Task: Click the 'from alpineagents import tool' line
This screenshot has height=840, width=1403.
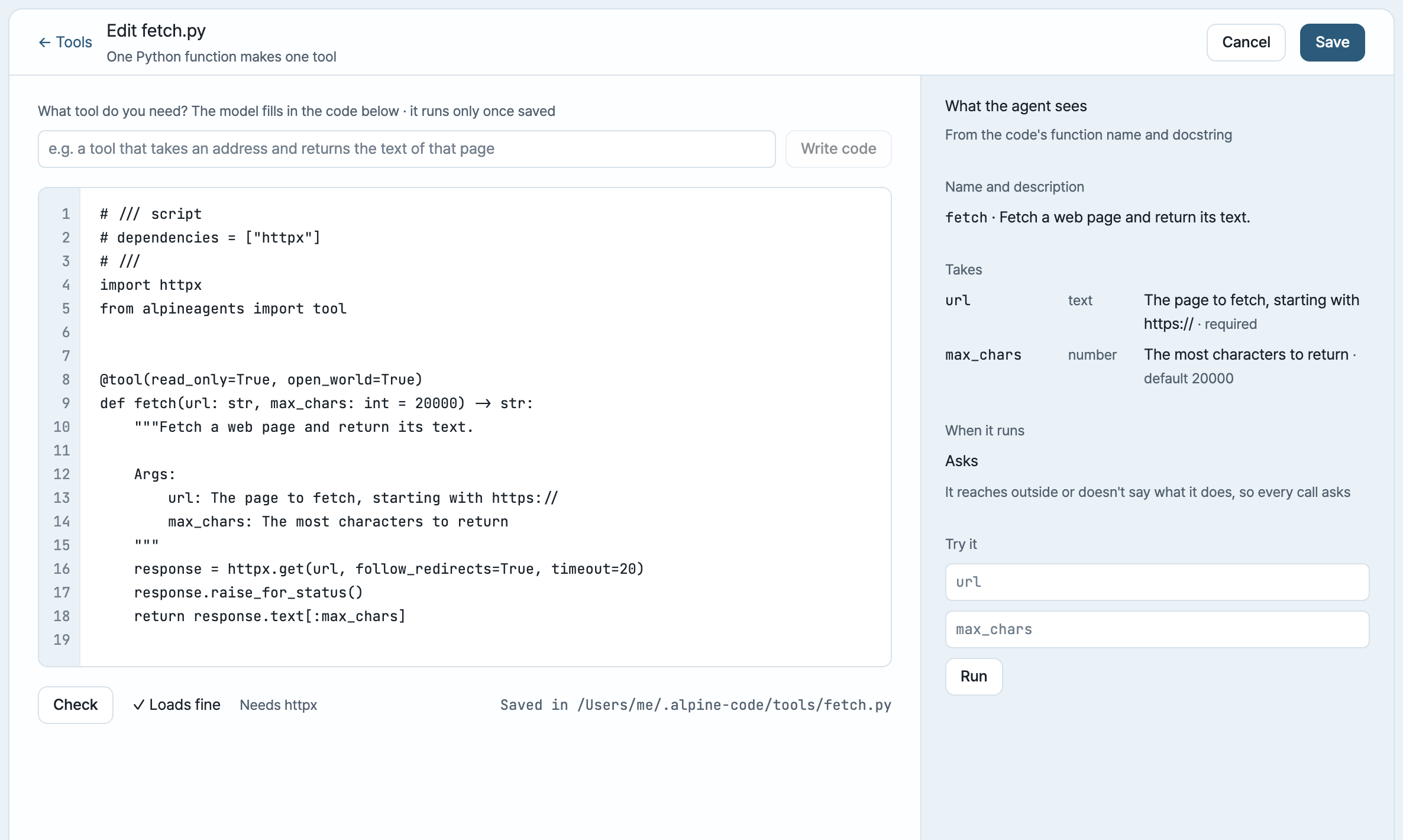Action: click(x=223, y=309)
